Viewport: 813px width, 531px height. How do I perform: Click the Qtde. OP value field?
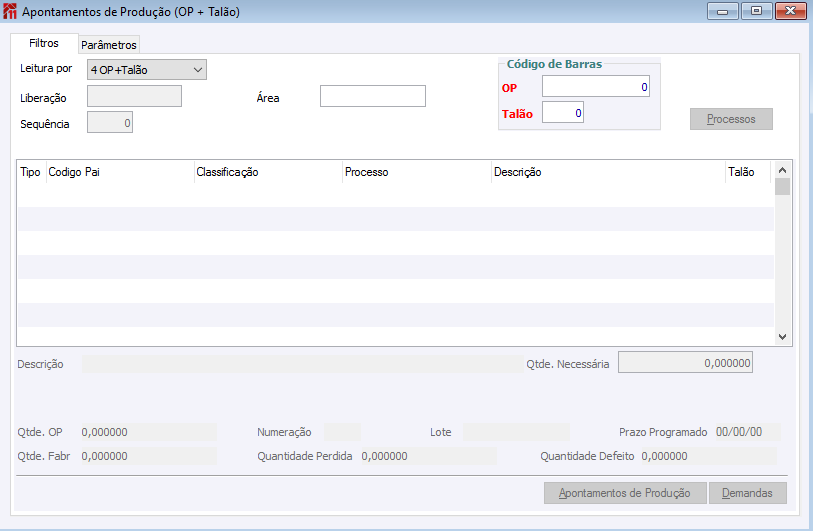click(x=148, y=432)
